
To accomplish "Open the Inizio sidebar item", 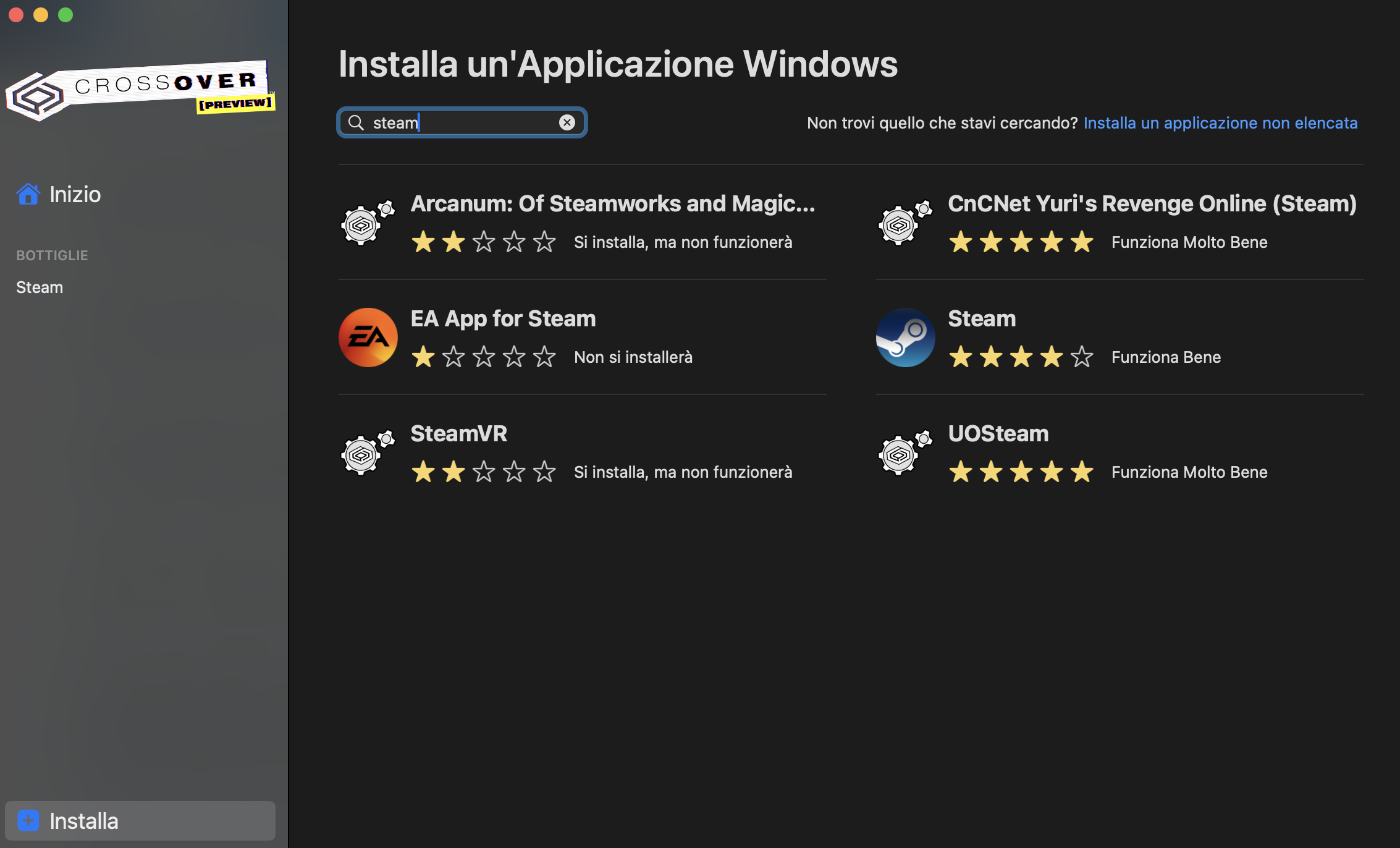I will [75, 194].
